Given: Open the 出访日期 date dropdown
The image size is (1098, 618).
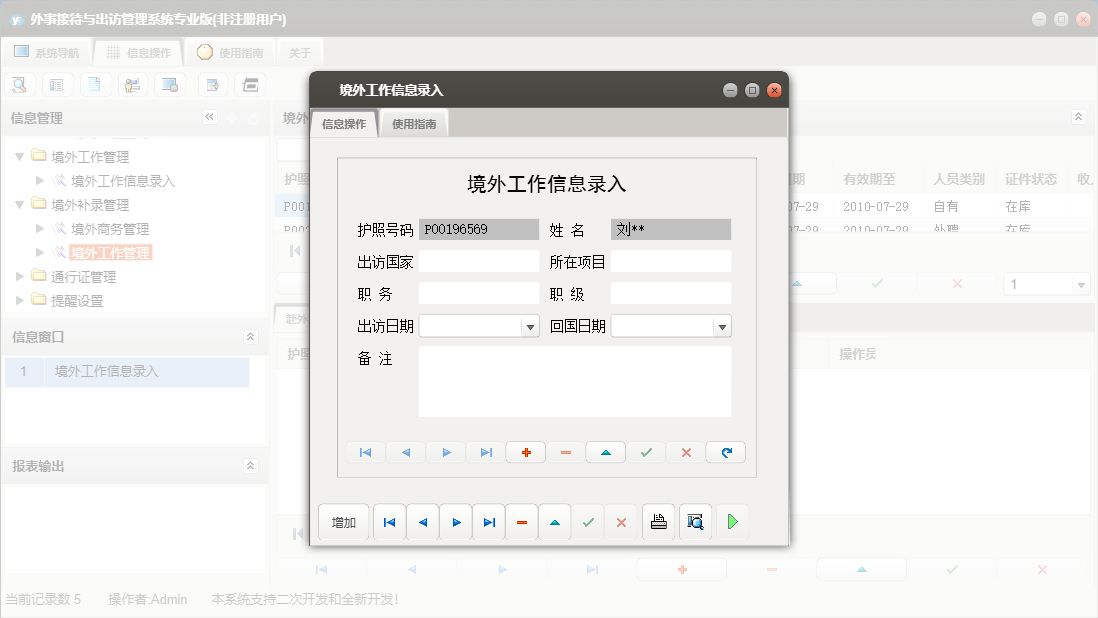Looking at the screenshot, I should tap(531, 326).
